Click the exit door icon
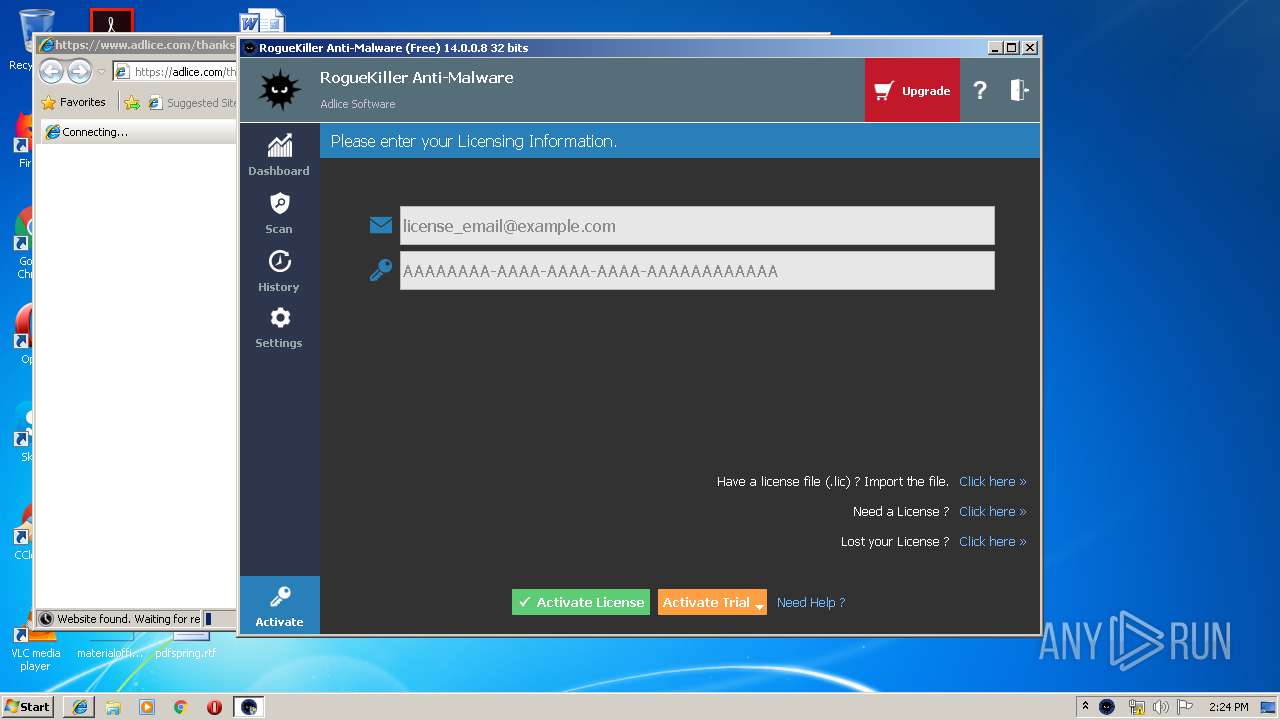 click(1019, 90)
